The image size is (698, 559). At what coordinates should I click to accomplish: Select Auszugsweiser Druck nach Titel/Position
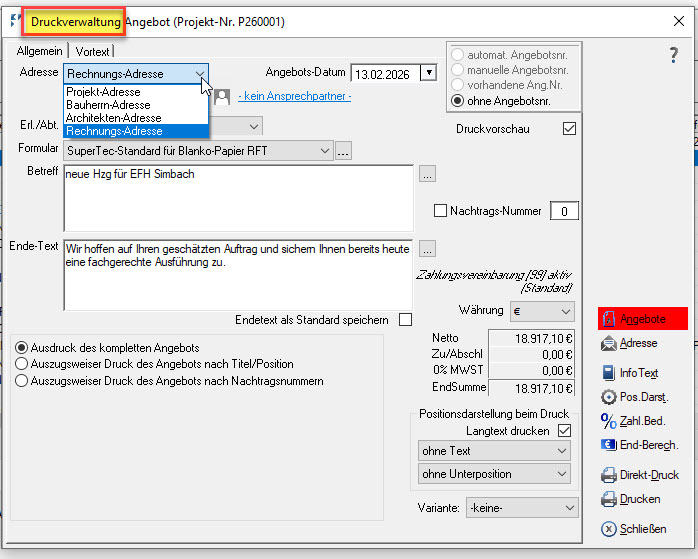pyautogui.click(x=22, y=364)
